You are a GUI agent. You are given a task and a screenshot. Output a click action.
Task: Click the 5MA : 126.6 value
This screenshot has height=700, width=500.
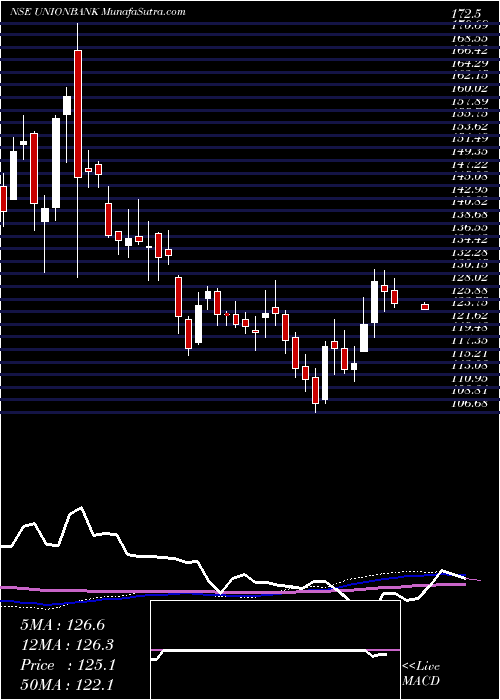tap(62, 625)
